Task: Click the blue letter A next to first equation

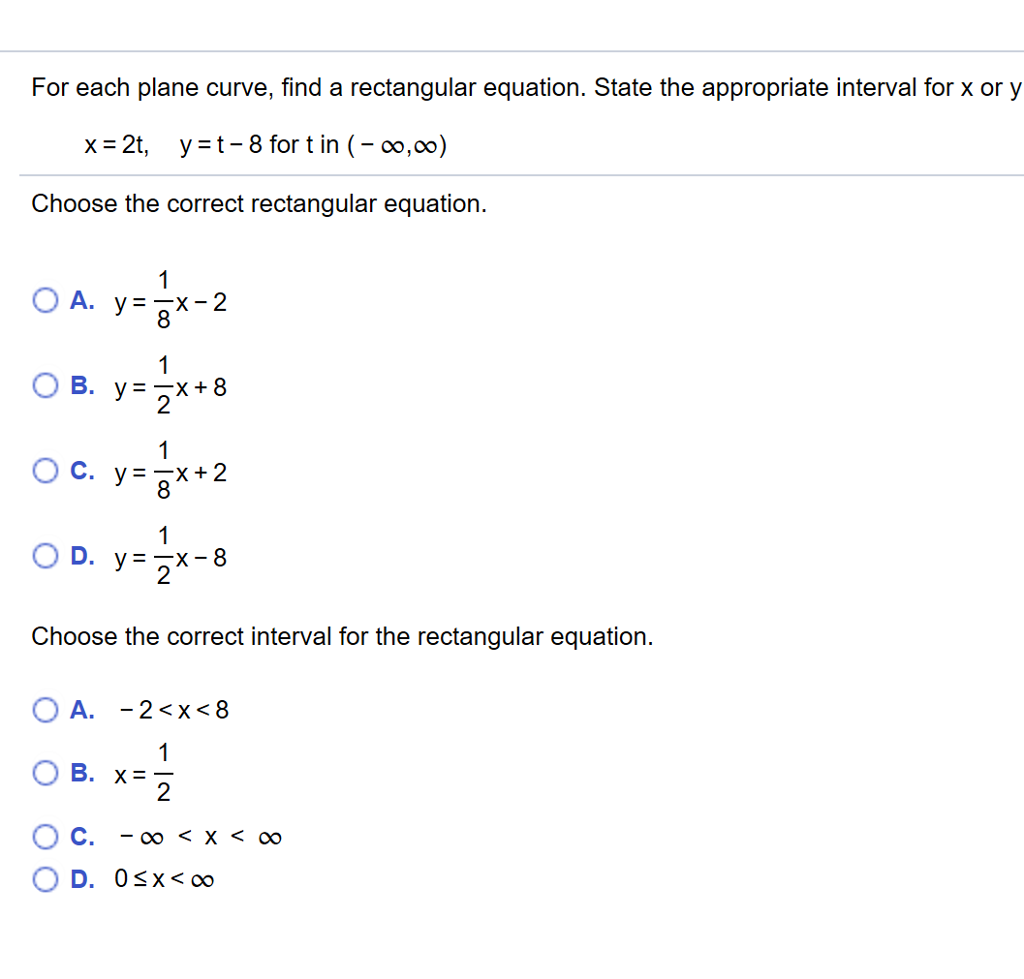Action: click(x=82, y=300)
